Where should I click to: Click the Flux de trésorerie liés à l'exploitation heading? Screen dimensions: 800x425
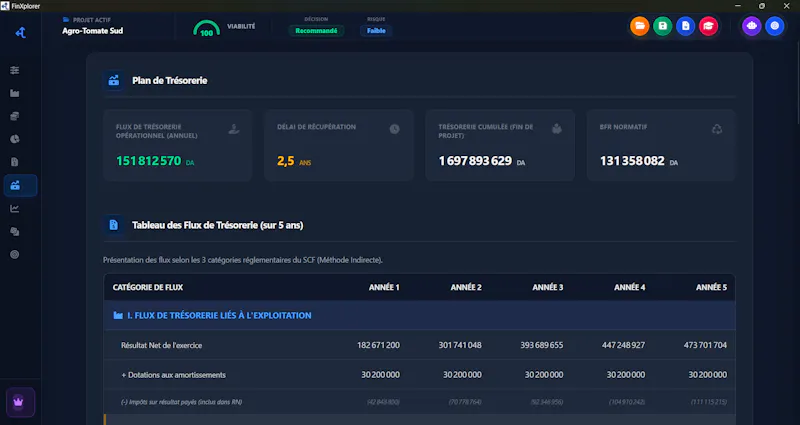tap(219, 315)
